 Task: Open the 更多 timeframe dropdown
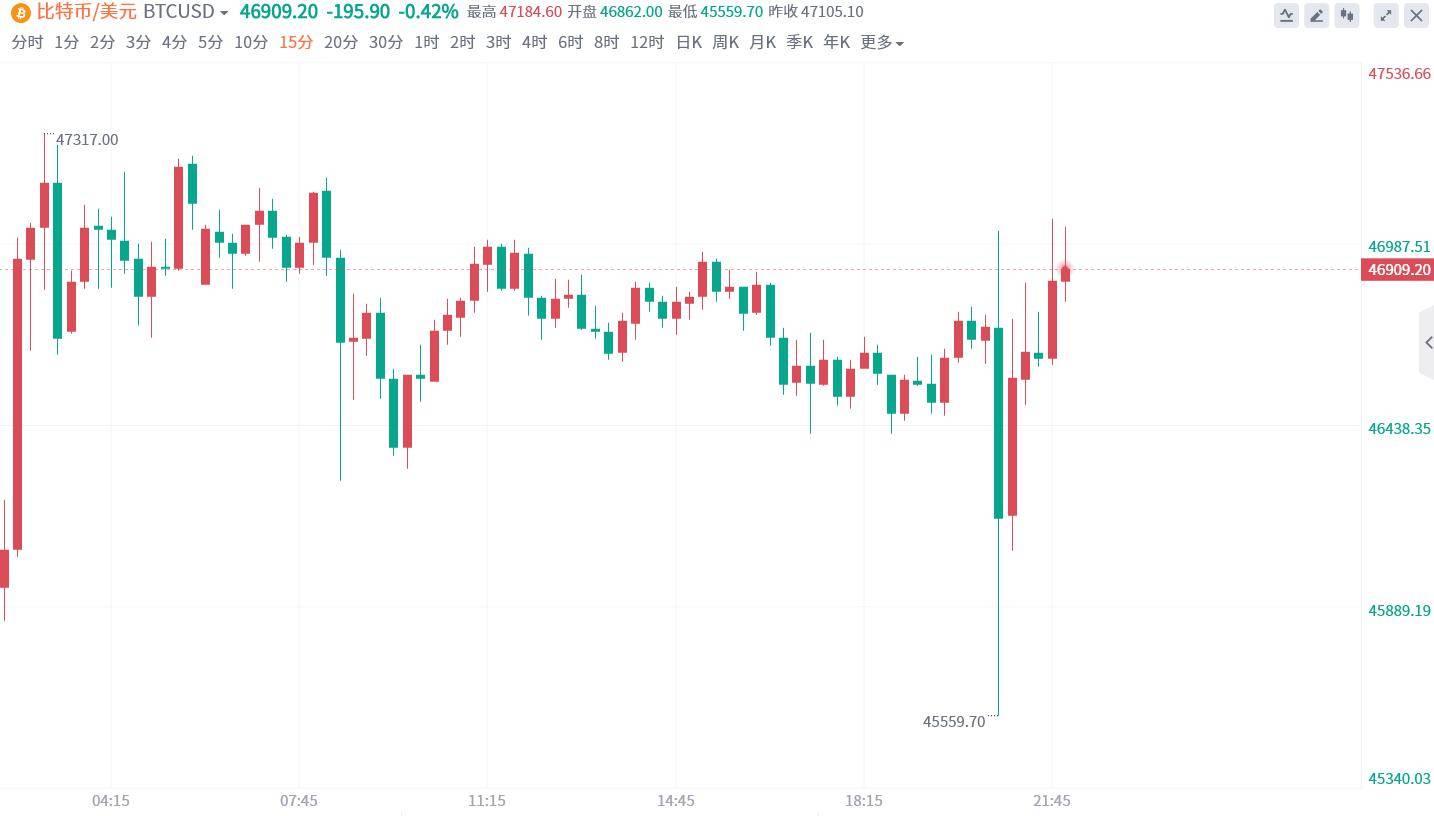click(882, 42)
